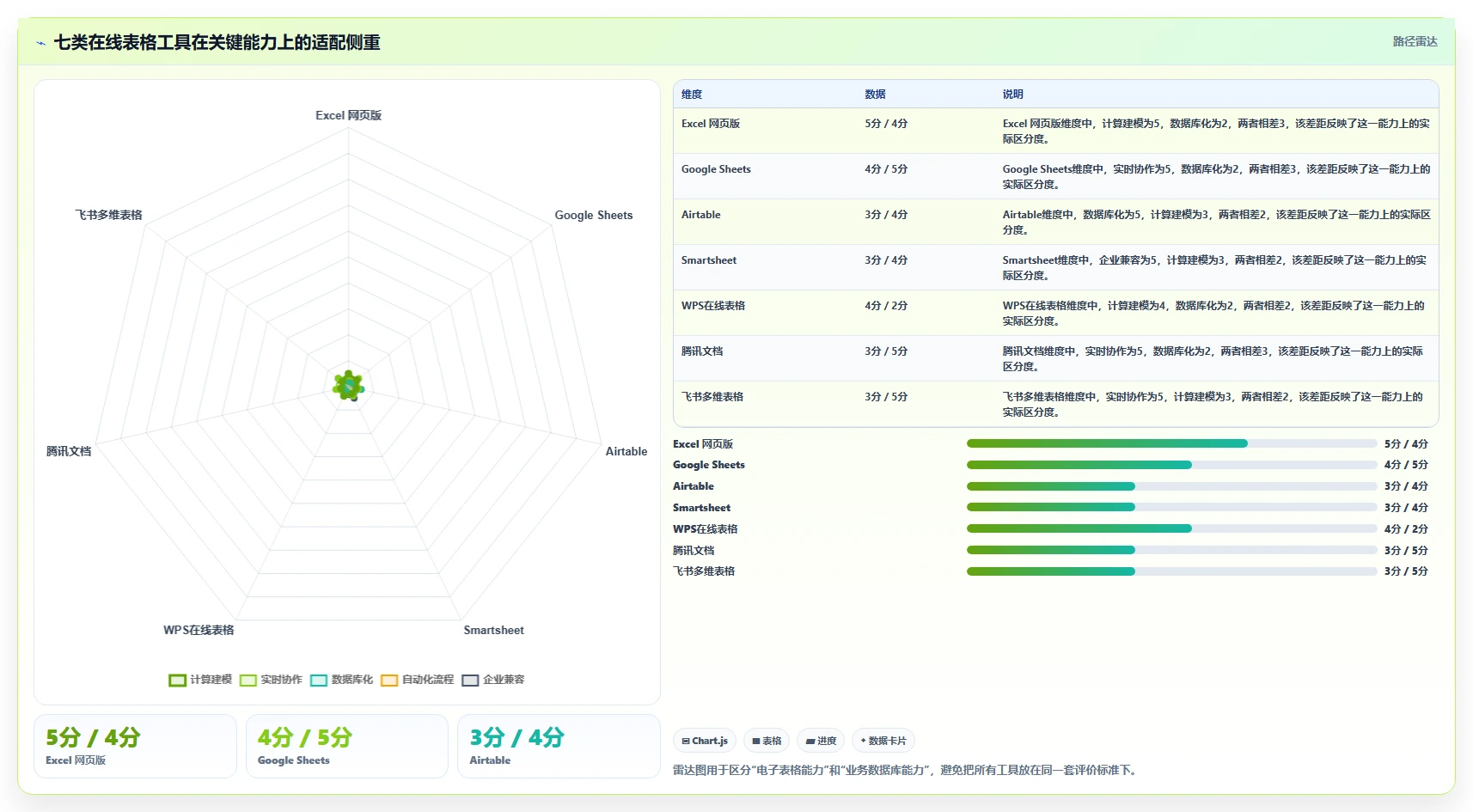
Task: Toggle the 计算建模 legend swatch
Action: (178, 681)
